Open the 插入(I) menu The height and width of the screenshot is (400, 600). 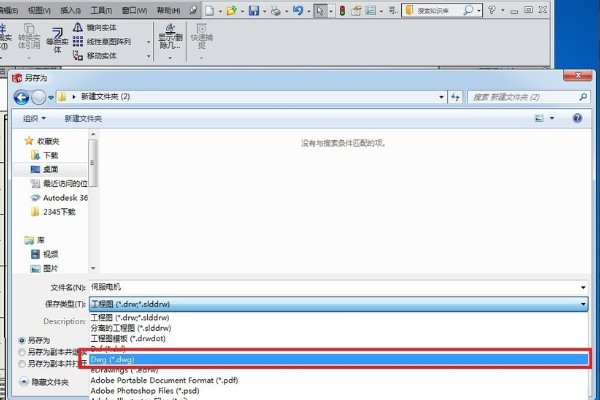[70, 10]
